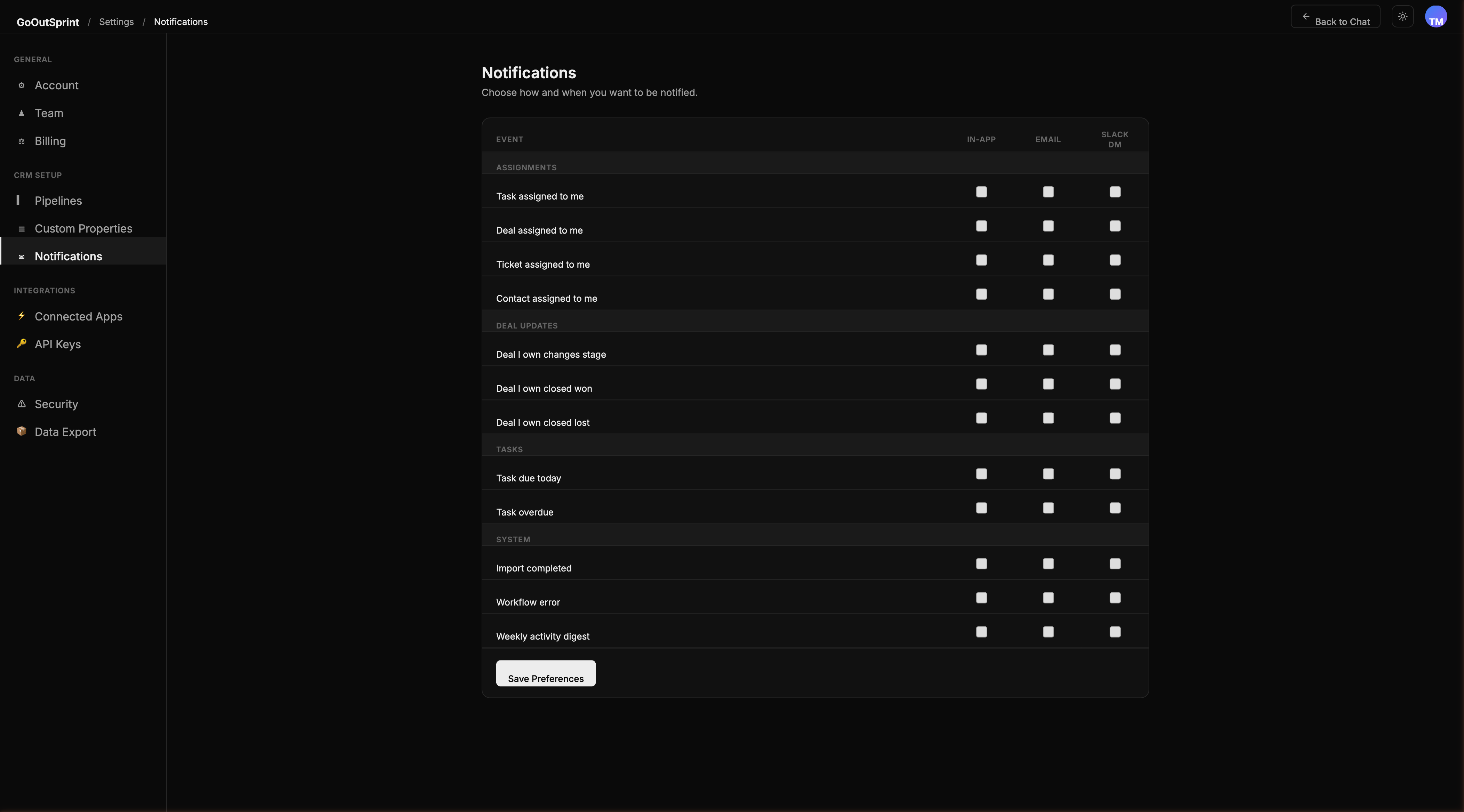This screenshot has width=1464, height=812.
Task: Enable email notification for Task overdue
Action: click(x=1048, y=508)
